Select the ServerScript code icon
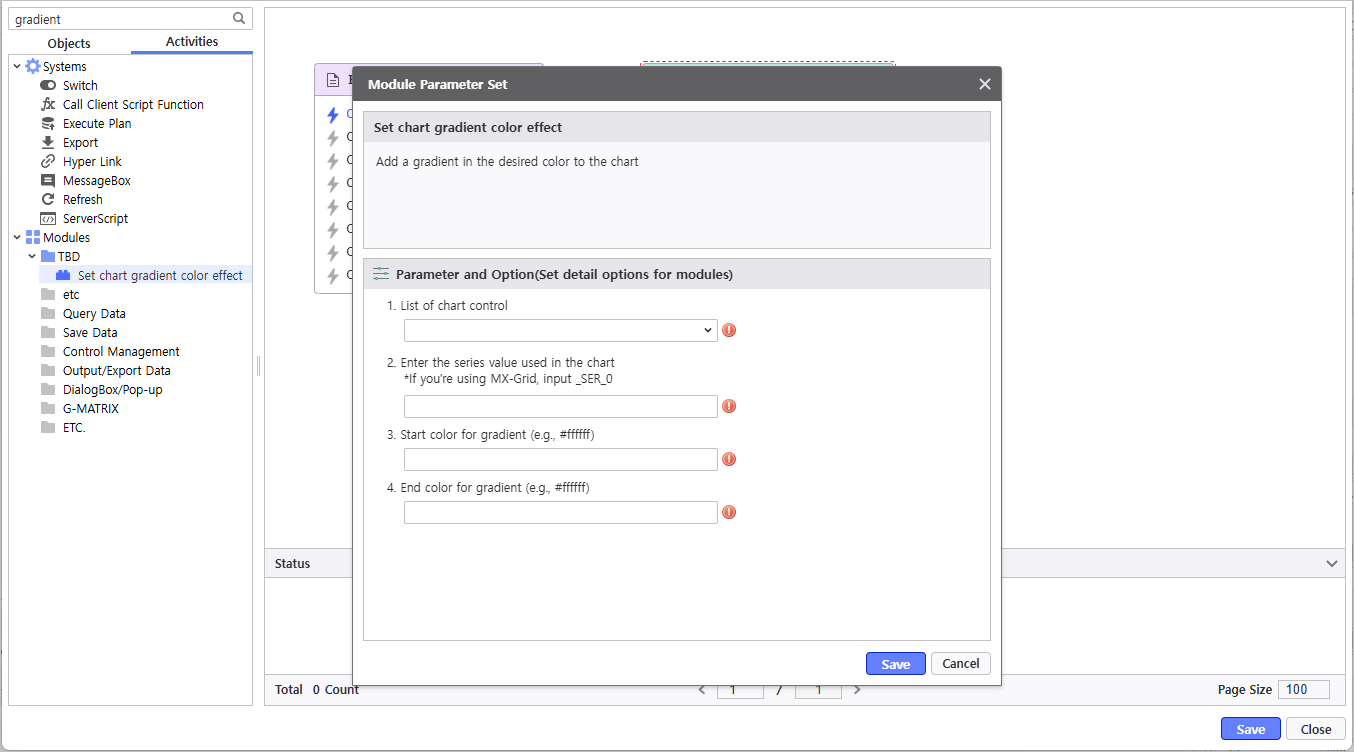The height and width of the screenshot is (752, 1354). pyautogui.click(x=48, y=219)
